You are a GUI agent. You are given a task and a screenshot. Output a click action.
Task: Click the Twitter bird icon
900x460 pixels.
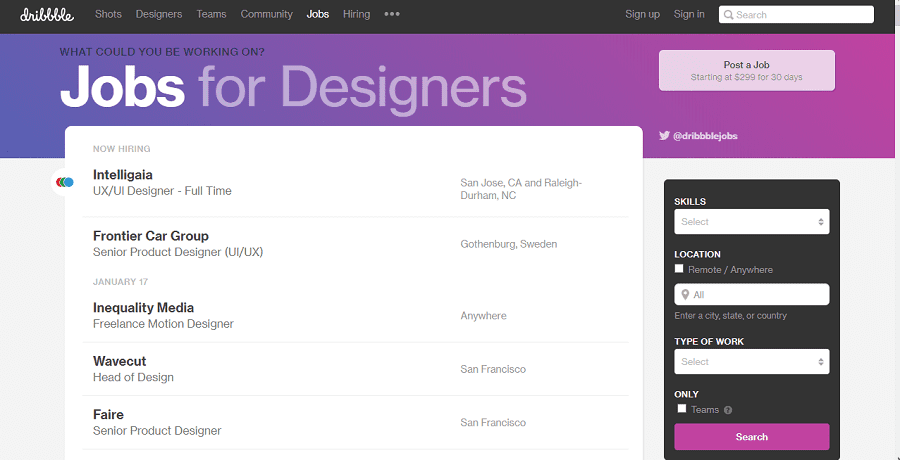(664, 136)
